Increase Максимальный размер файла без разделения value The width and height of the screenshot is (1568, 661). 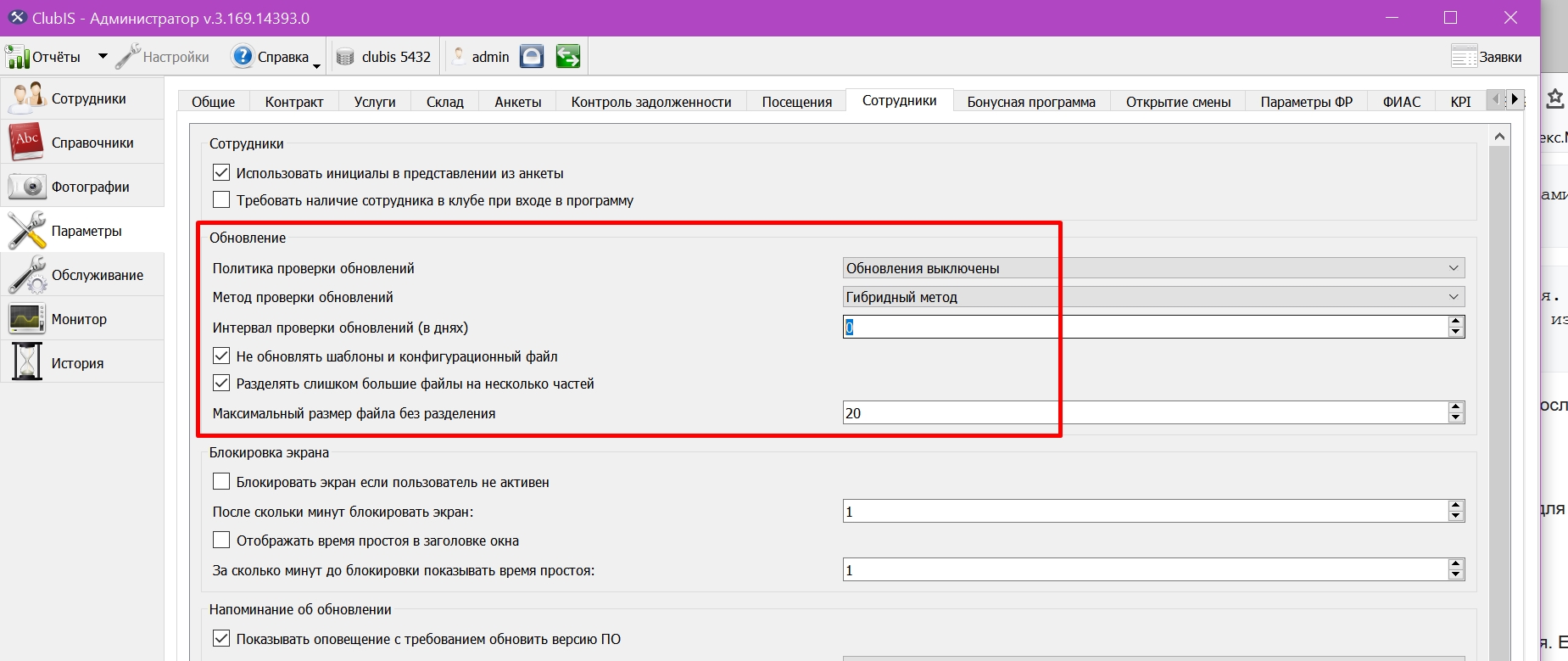pos(1456,408)
